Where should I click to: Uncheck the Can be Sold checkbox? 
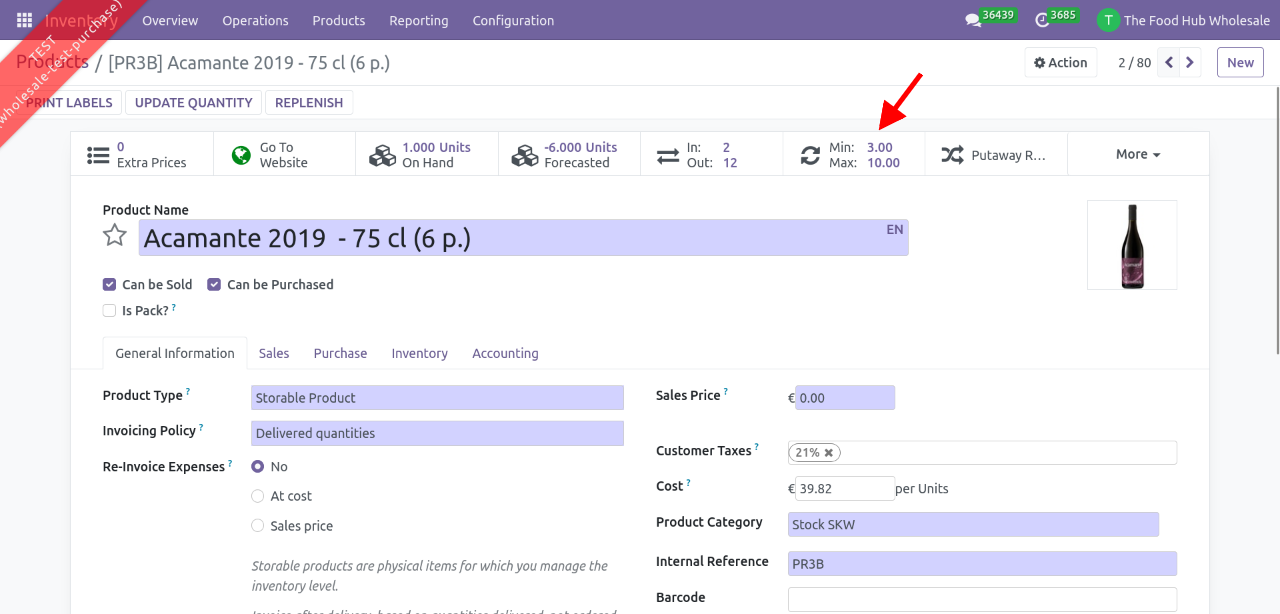tap(109, 285)
